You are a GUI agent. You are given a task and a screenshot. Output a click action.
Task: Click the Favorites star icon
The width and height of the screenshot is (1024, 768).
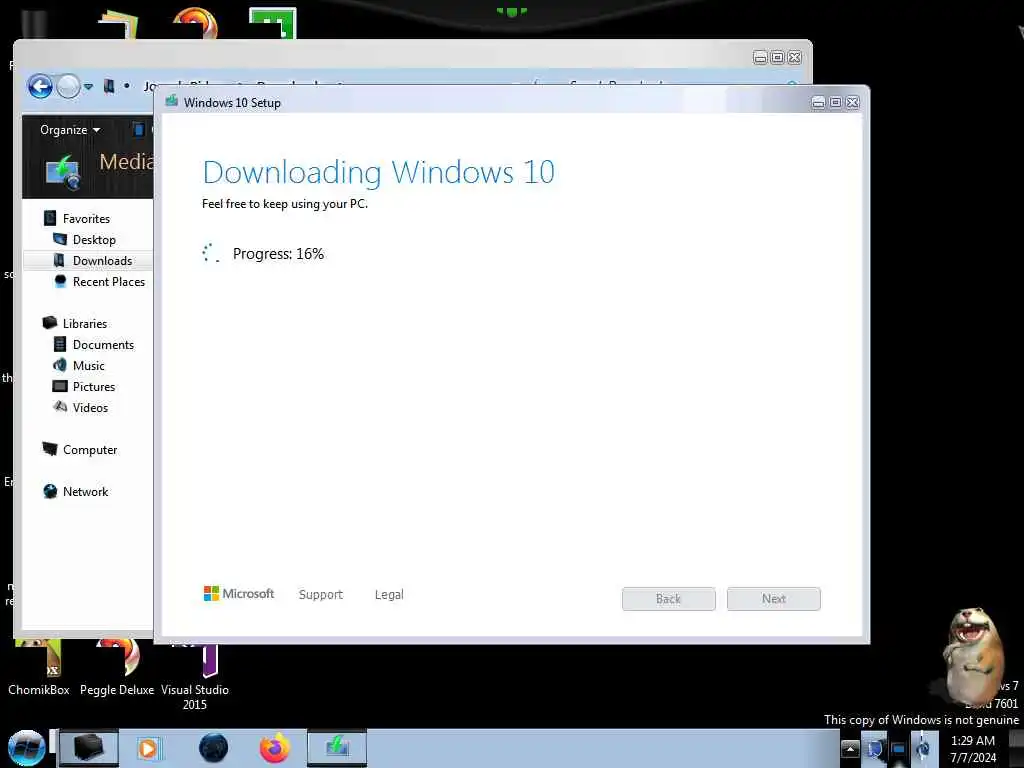(50, 217)
